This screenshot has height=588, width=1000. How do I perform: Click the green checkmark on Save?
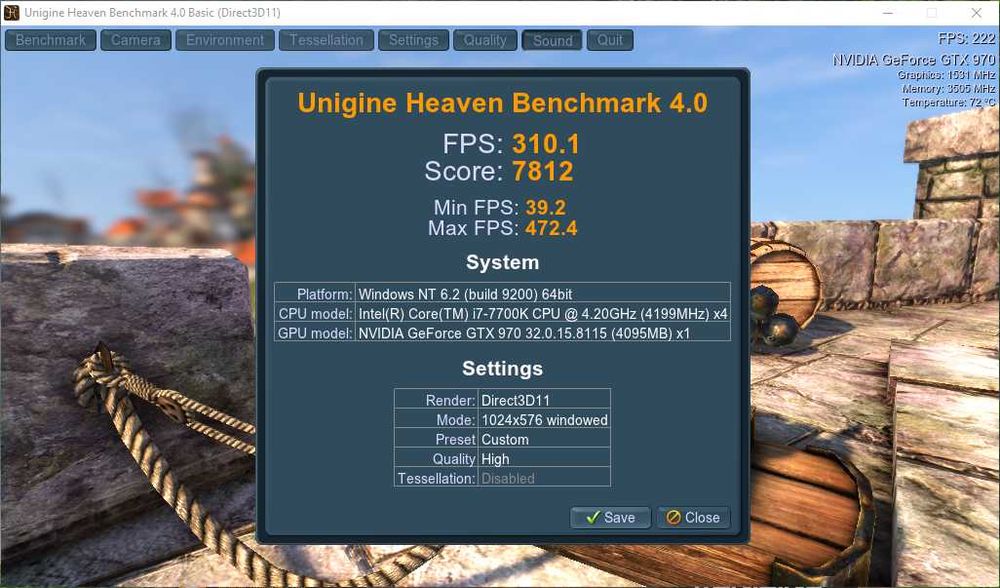592,517
